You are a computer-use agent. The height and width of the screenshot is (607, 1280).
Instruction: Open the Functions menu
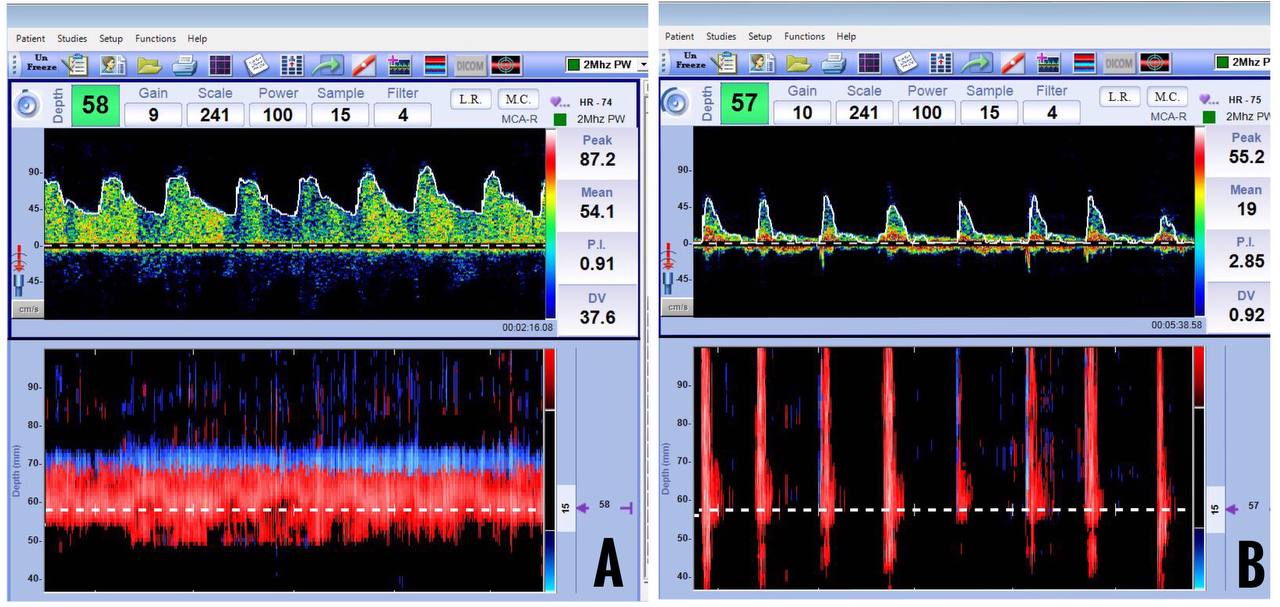click(x=155, y=38)
